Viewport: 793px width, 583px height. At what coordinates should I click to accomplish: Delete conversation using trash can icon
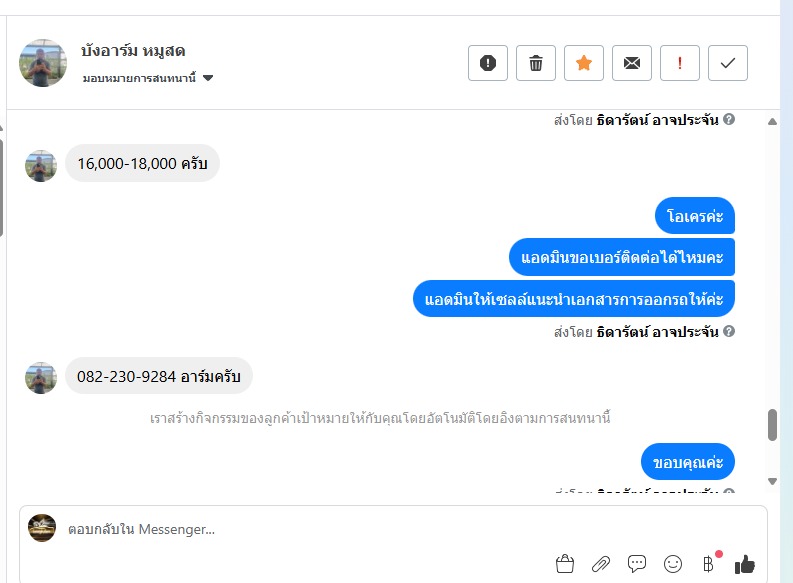[x=536, y=63]
